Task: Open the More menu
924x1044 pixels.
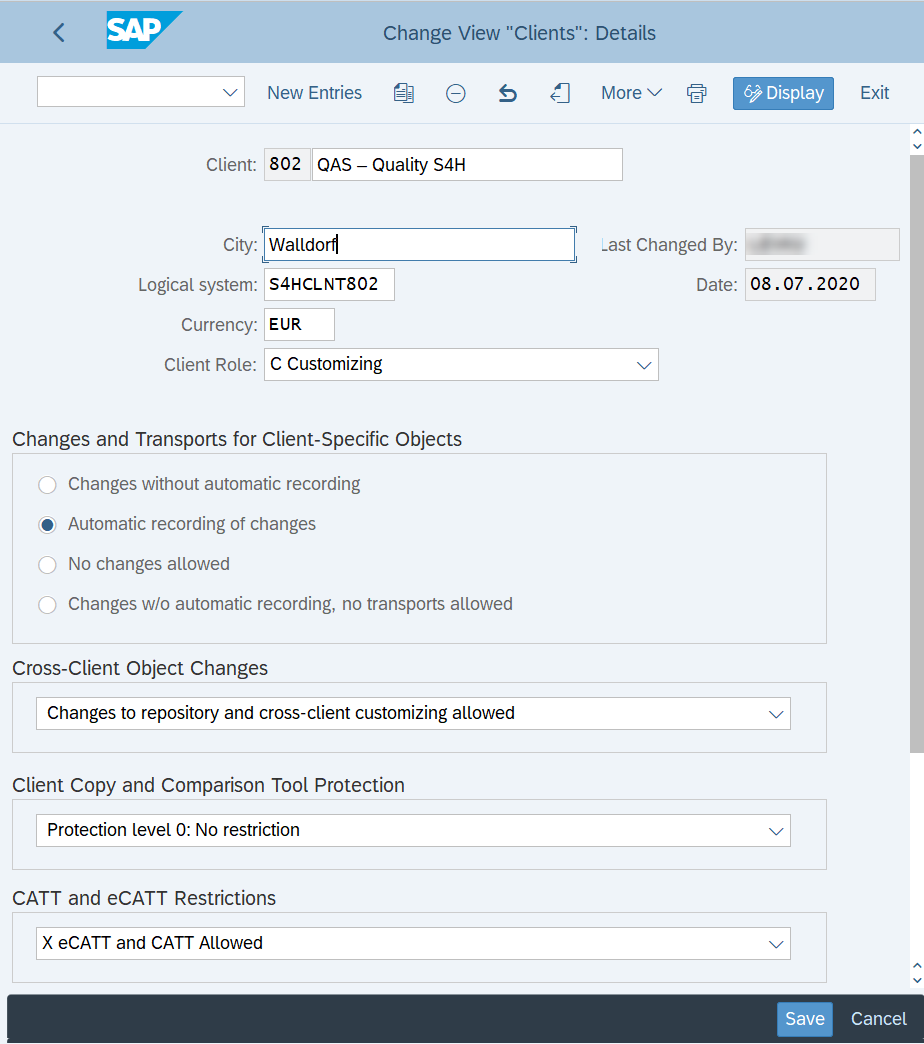Action: click(x=631, y=93)
